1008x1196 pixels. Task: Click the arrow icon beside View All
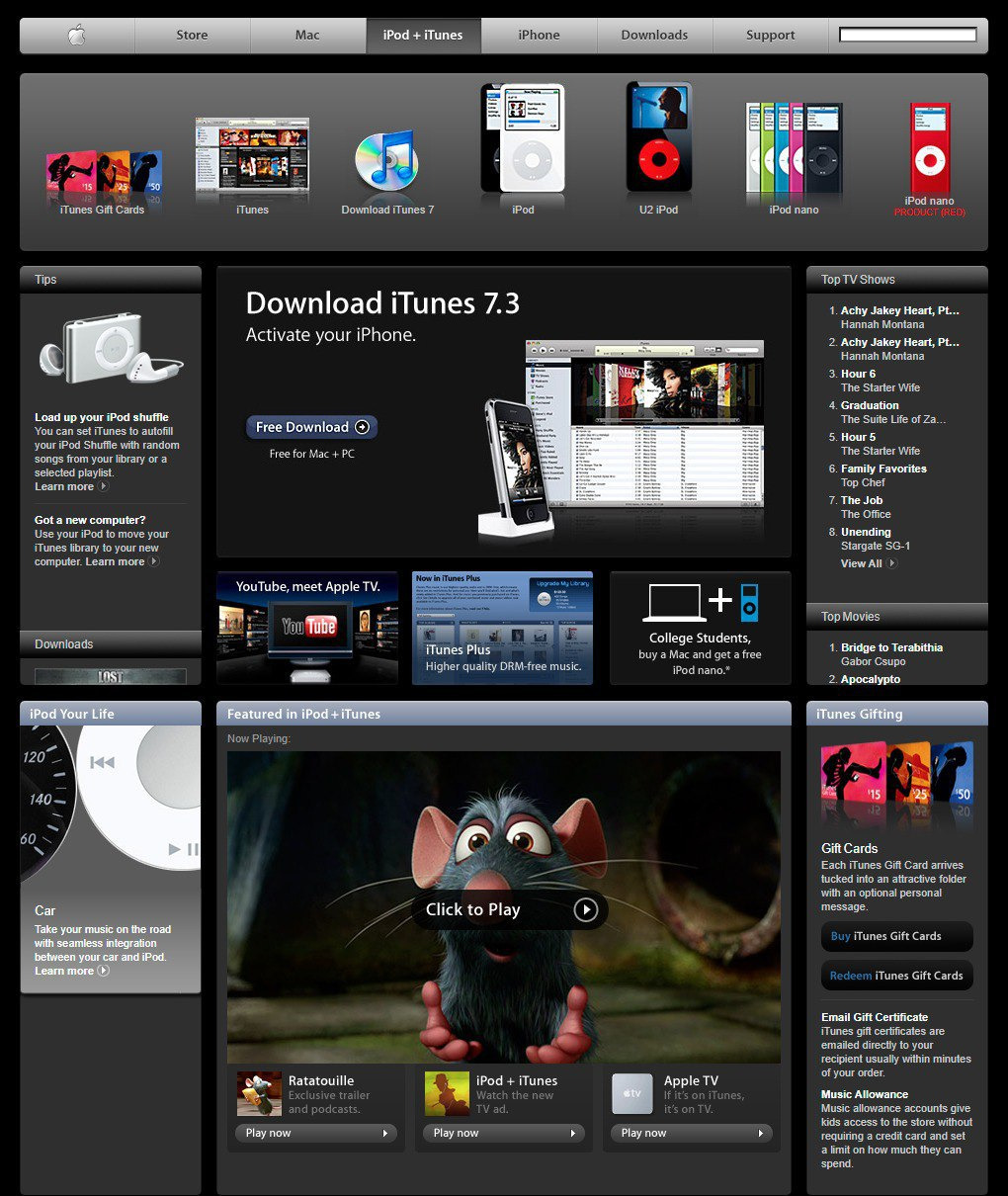tap(892, 563)
